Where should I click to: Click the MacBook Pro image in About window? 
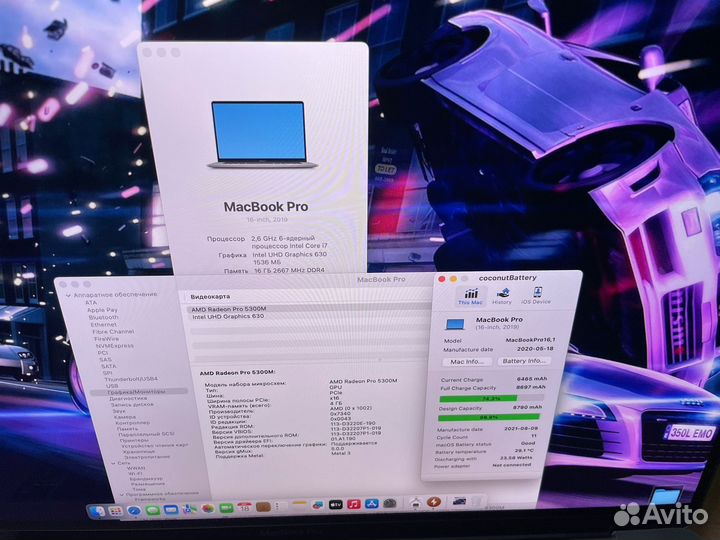(x=261, y=135)
